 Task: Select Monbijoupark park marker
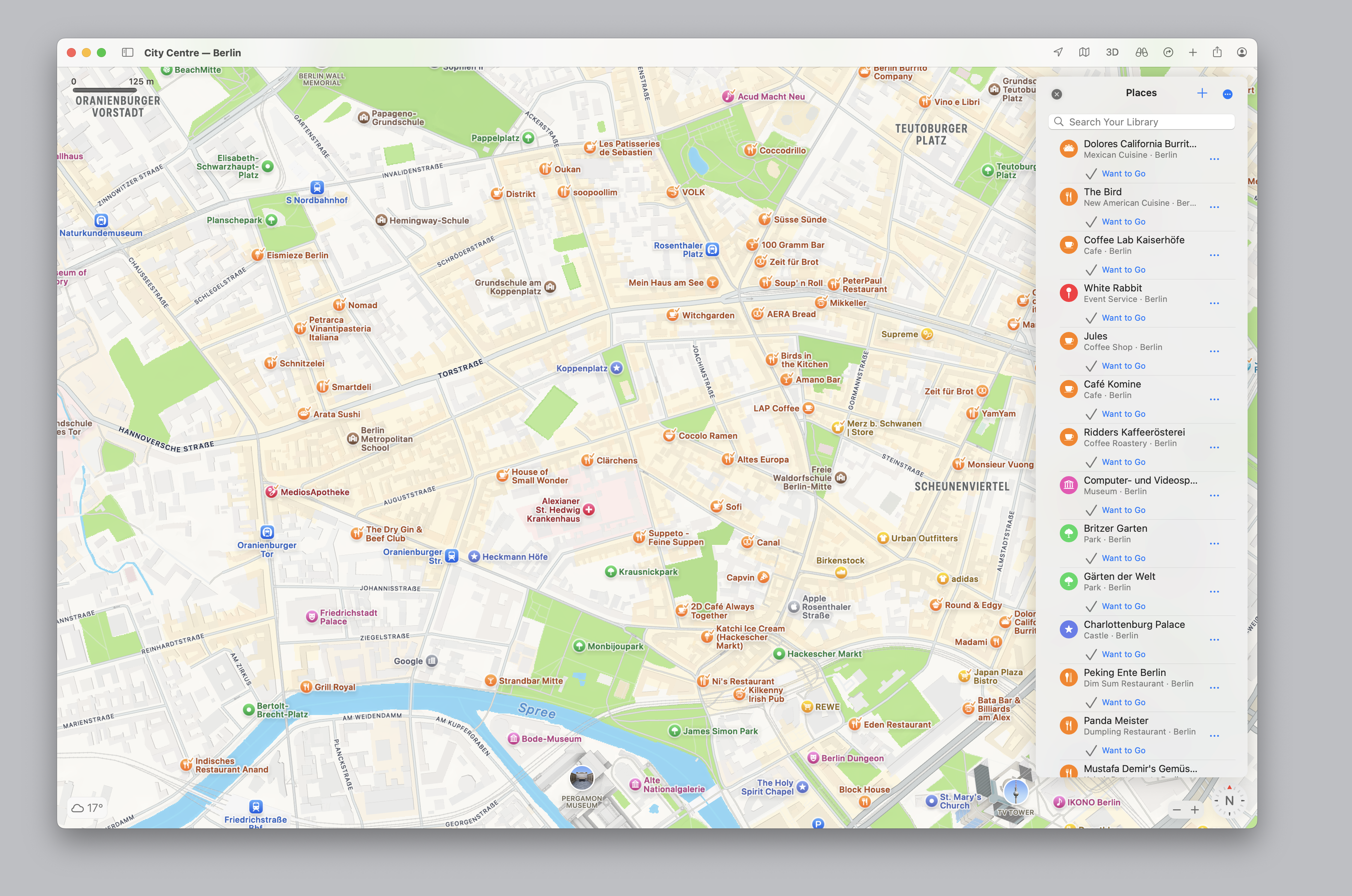tap(579, 646)
